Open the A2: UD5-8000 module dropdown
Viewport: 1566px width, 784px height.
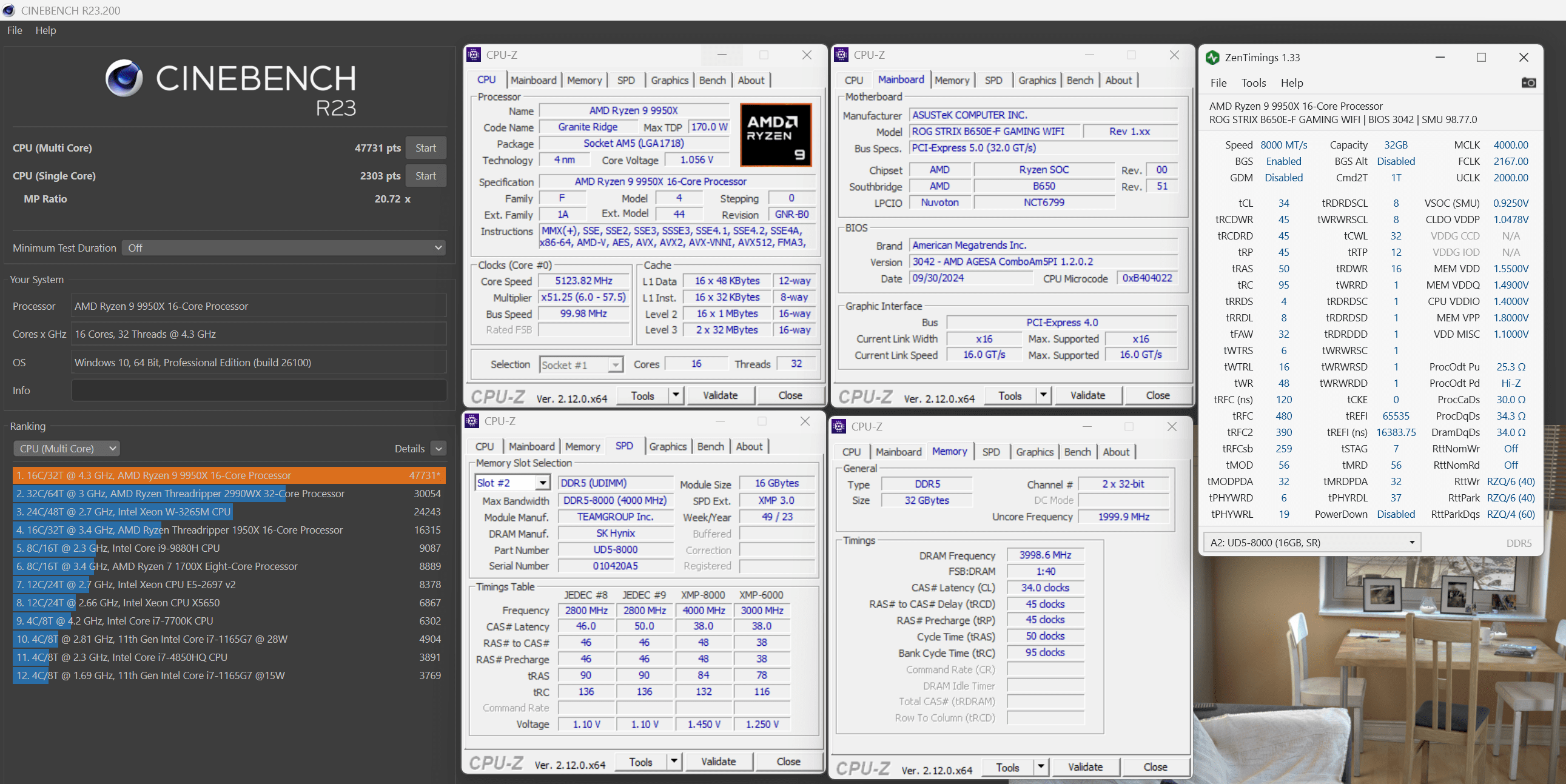click(1312, 543)
